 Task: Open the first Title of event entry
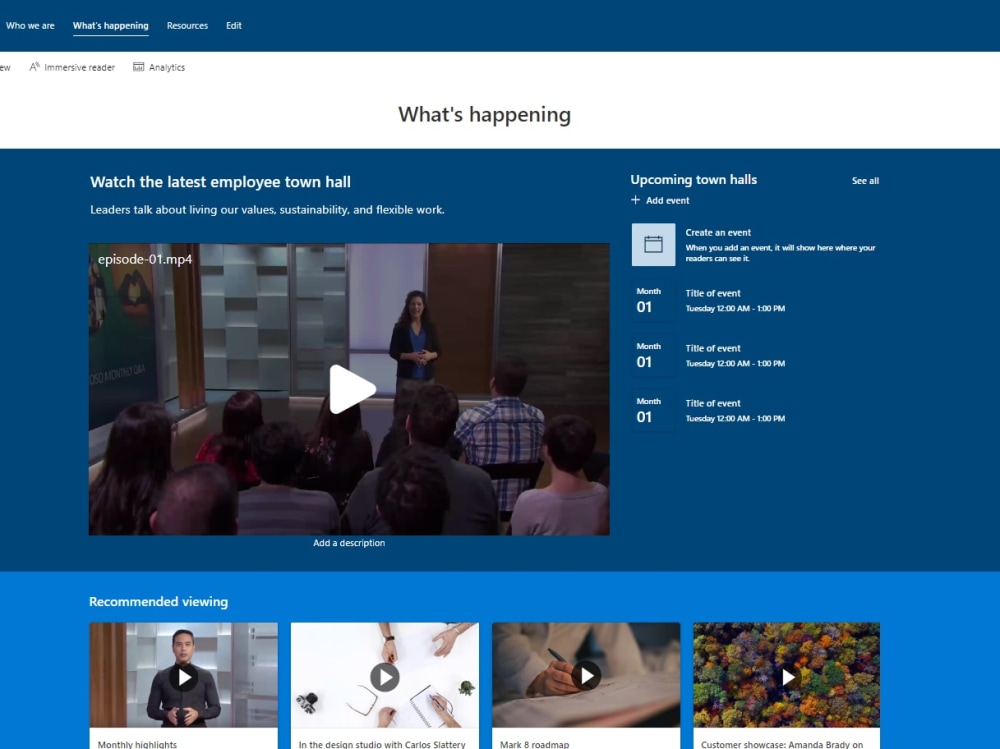click(712, 293)
